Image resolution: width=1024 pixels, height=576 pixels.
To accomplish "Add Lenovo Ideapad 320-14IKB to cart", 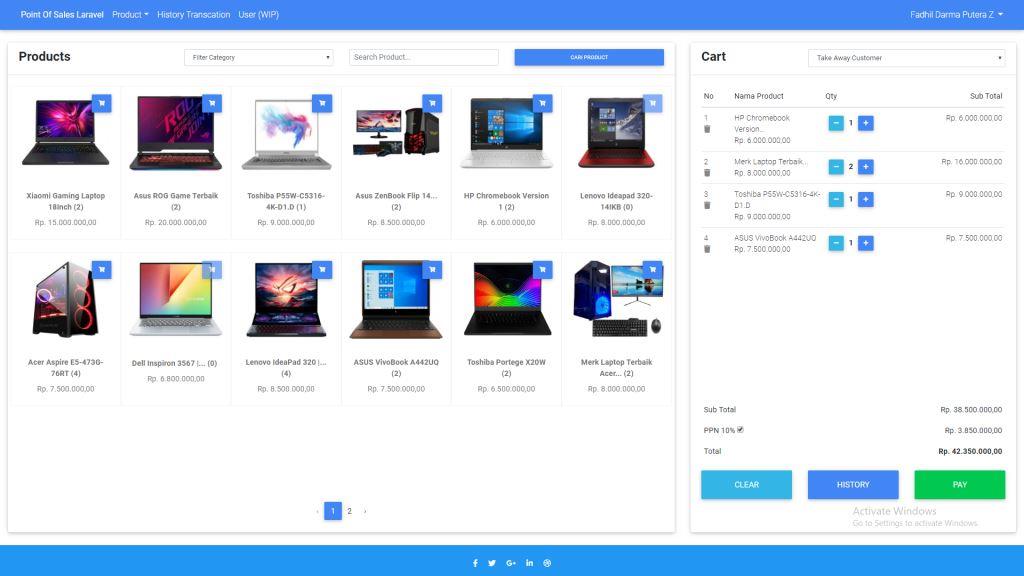I will (652, 103).
